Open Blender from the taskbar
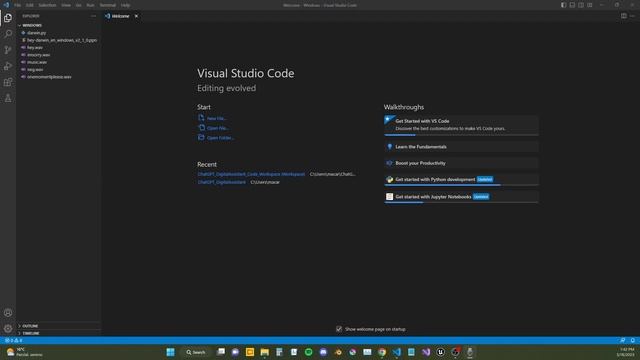 (x=338, y=352)
